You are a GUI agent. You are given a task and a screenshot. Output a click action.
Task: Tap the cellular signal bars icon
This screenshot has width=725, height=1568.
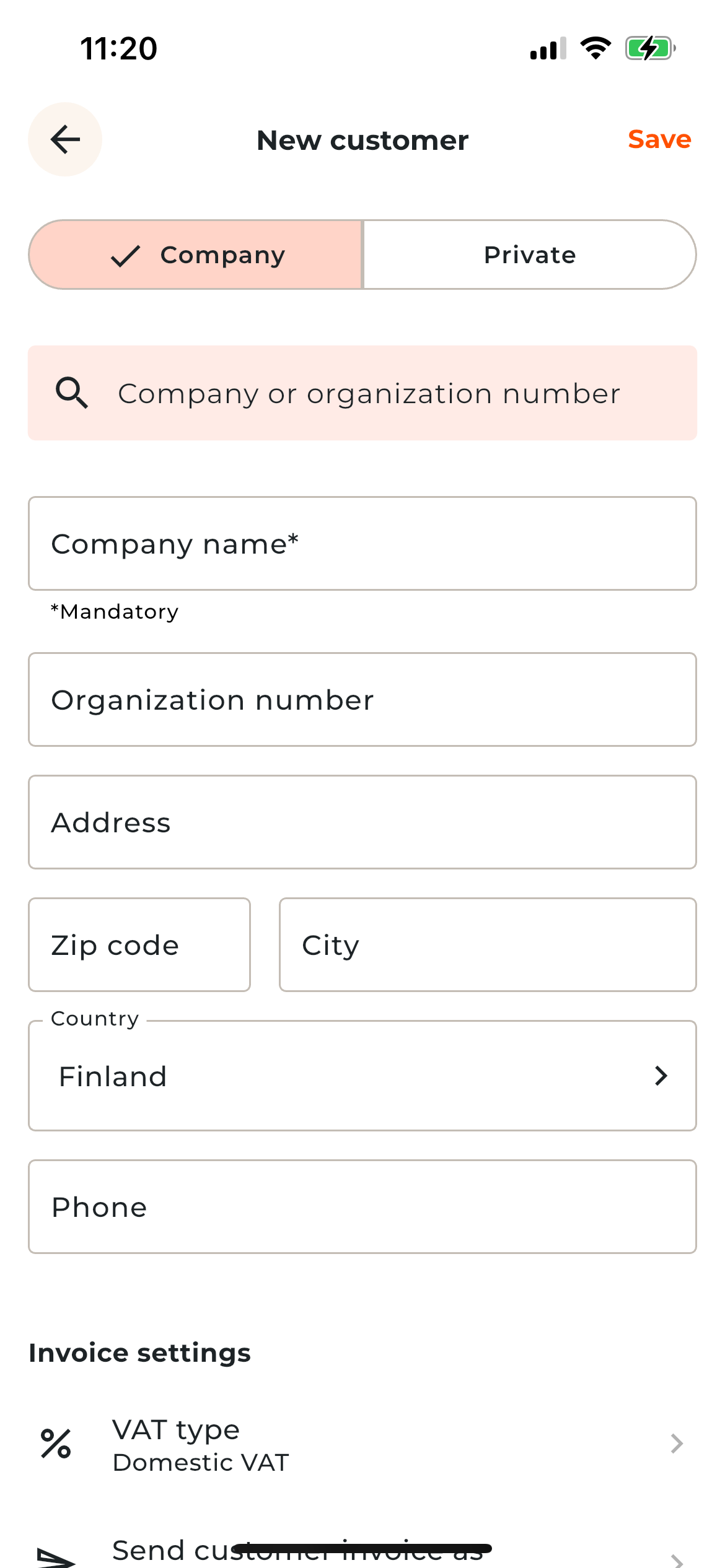point(548,48)
